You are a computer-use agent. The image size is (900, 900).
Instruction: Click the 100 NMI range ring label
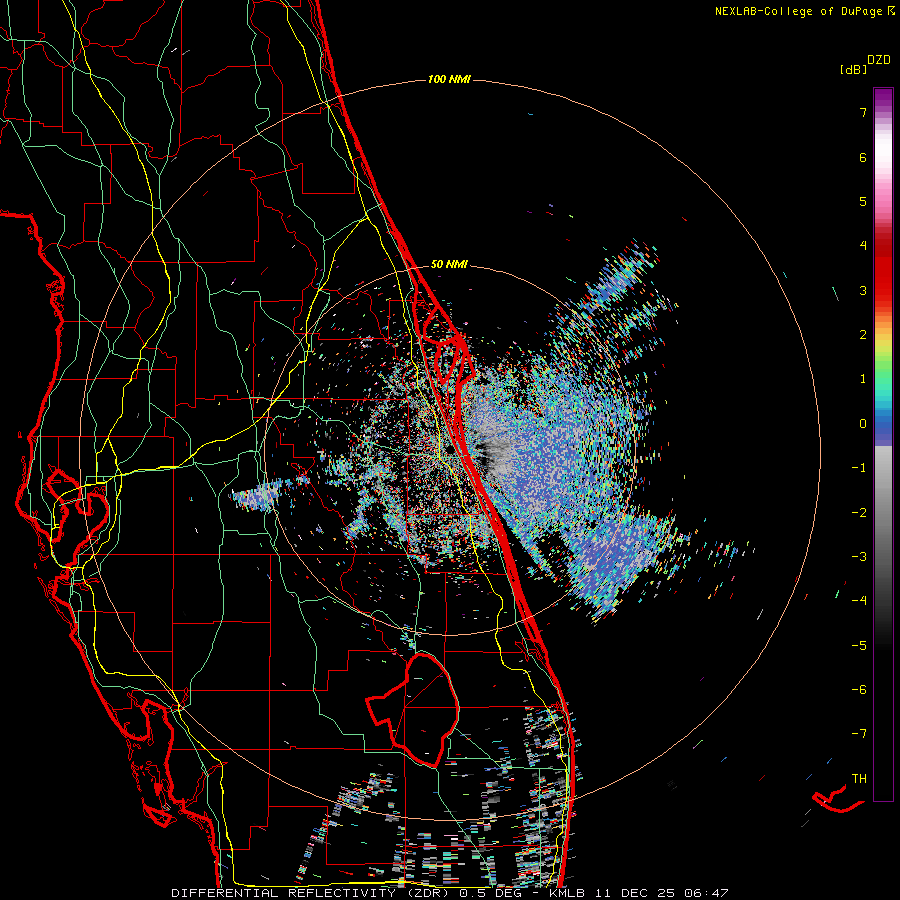(449, 79)
